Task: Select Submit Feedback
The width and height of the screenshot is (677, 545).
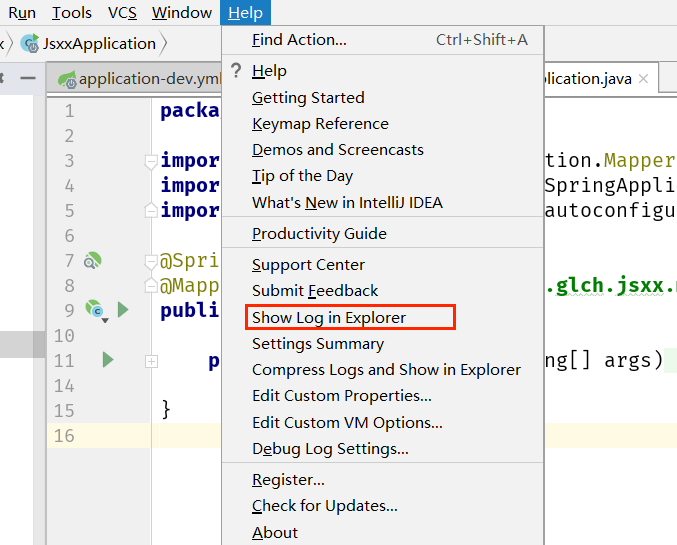Action: pos(383,291)
